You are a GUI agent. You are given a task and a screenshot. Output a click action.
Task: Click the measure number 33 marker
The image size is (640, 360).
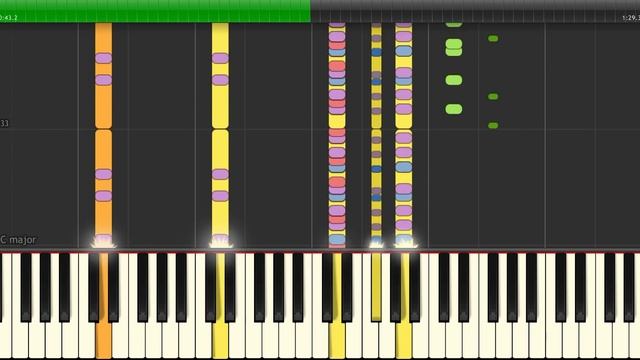(x=4, y=123)
